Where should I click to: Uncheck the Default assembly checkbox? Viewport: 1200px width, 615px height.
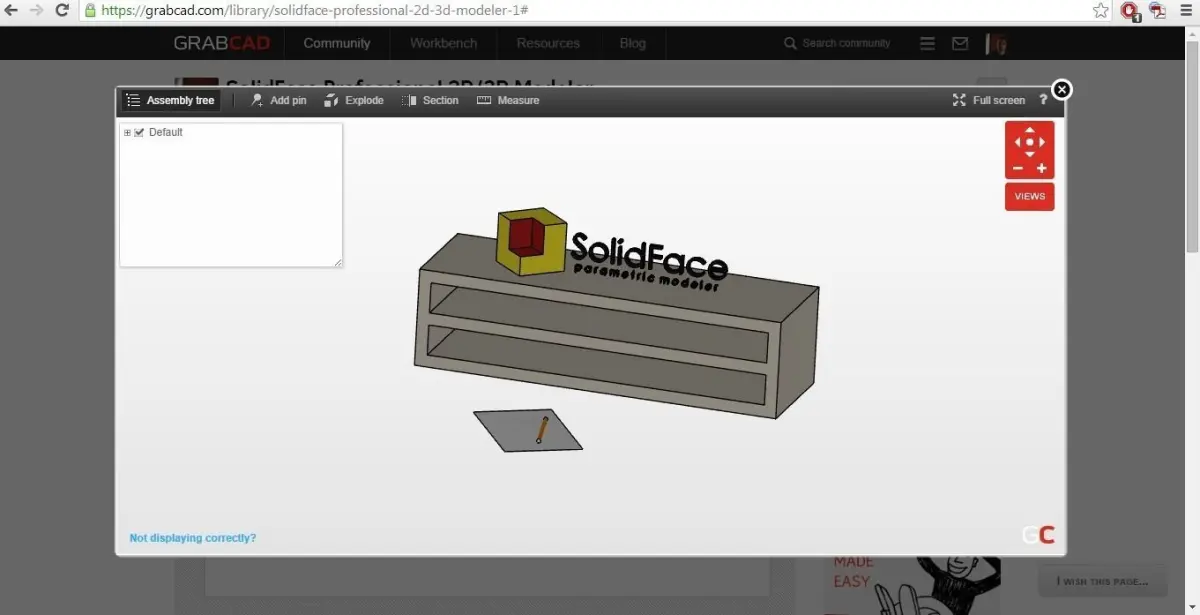(x=139, y=132)
